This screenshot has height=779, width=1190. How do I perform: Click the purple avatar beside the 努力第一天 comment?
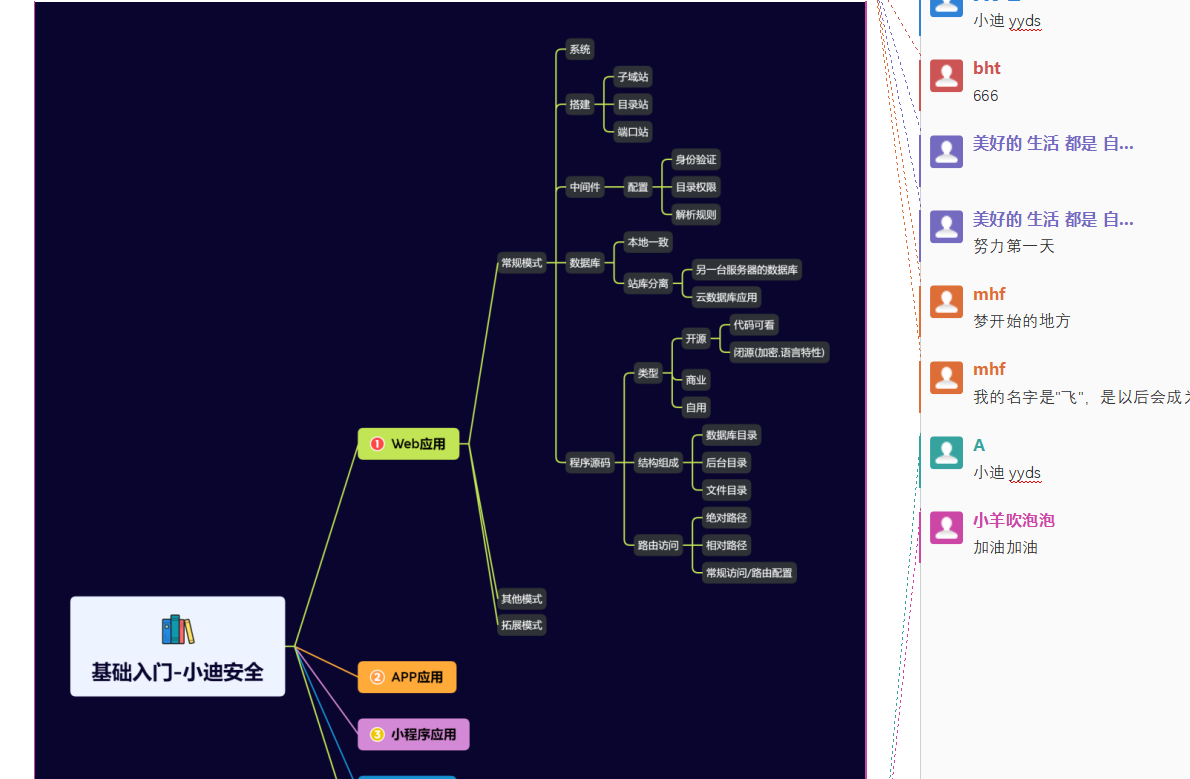pos(946,227)
